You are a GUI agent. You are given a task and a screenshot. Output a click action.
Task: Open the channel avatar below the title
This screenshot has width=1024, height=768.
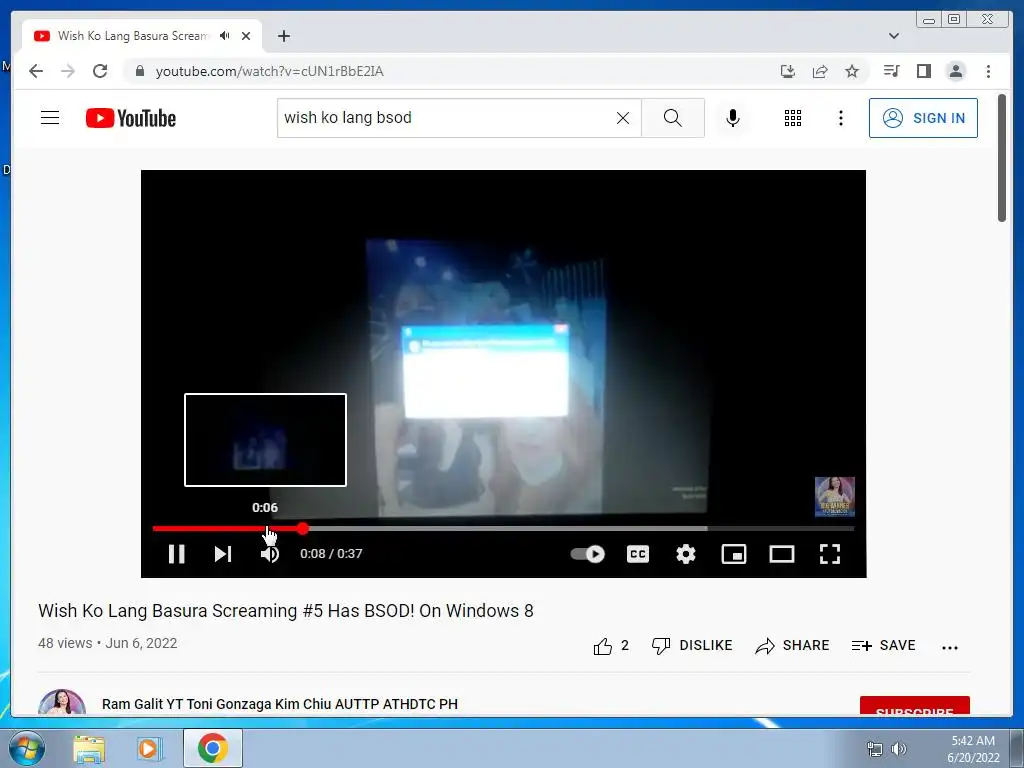(x=62, y=702)
